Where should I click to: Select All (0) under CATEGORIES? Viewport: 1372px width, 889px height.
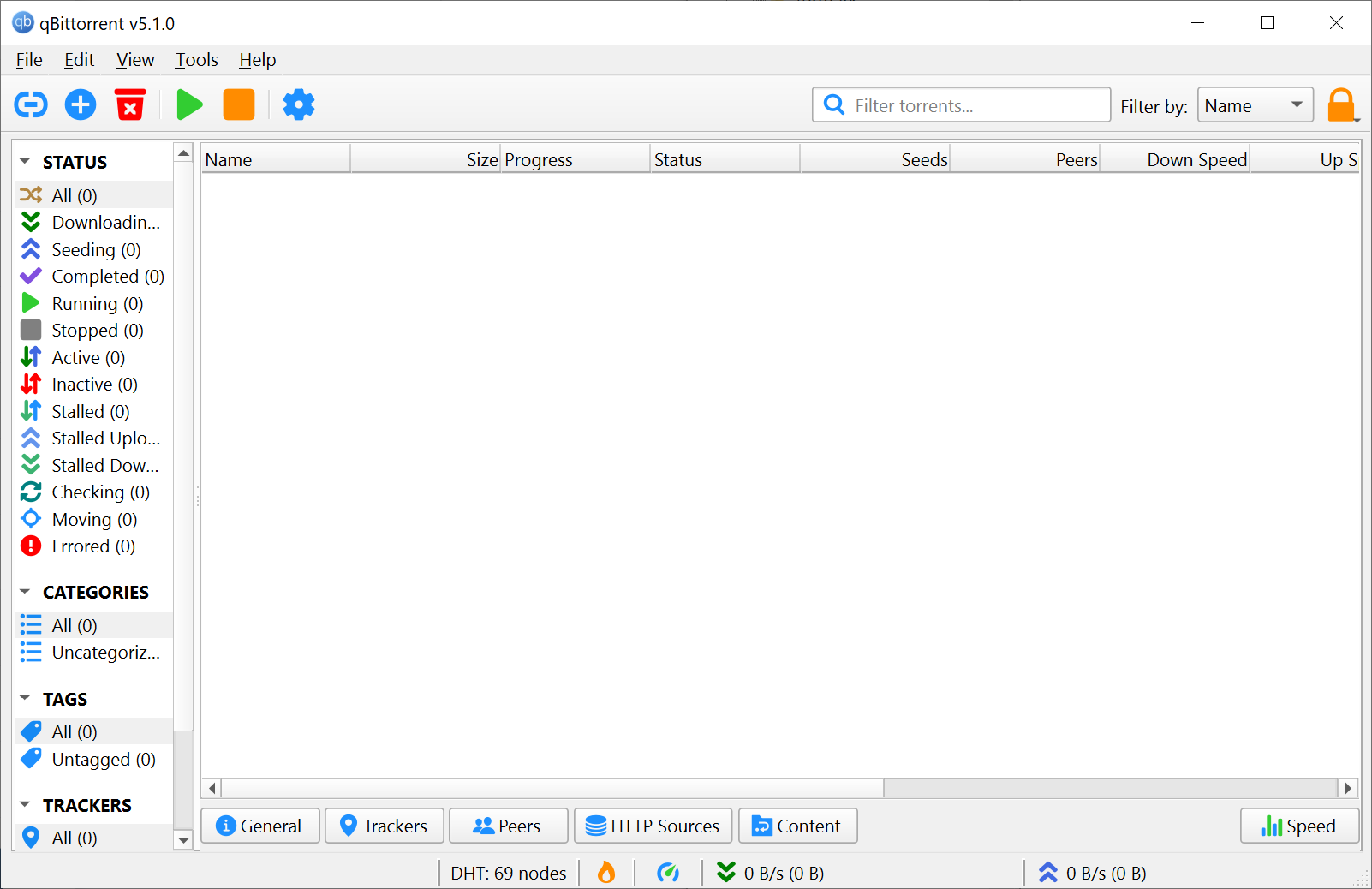coord(93,625)
